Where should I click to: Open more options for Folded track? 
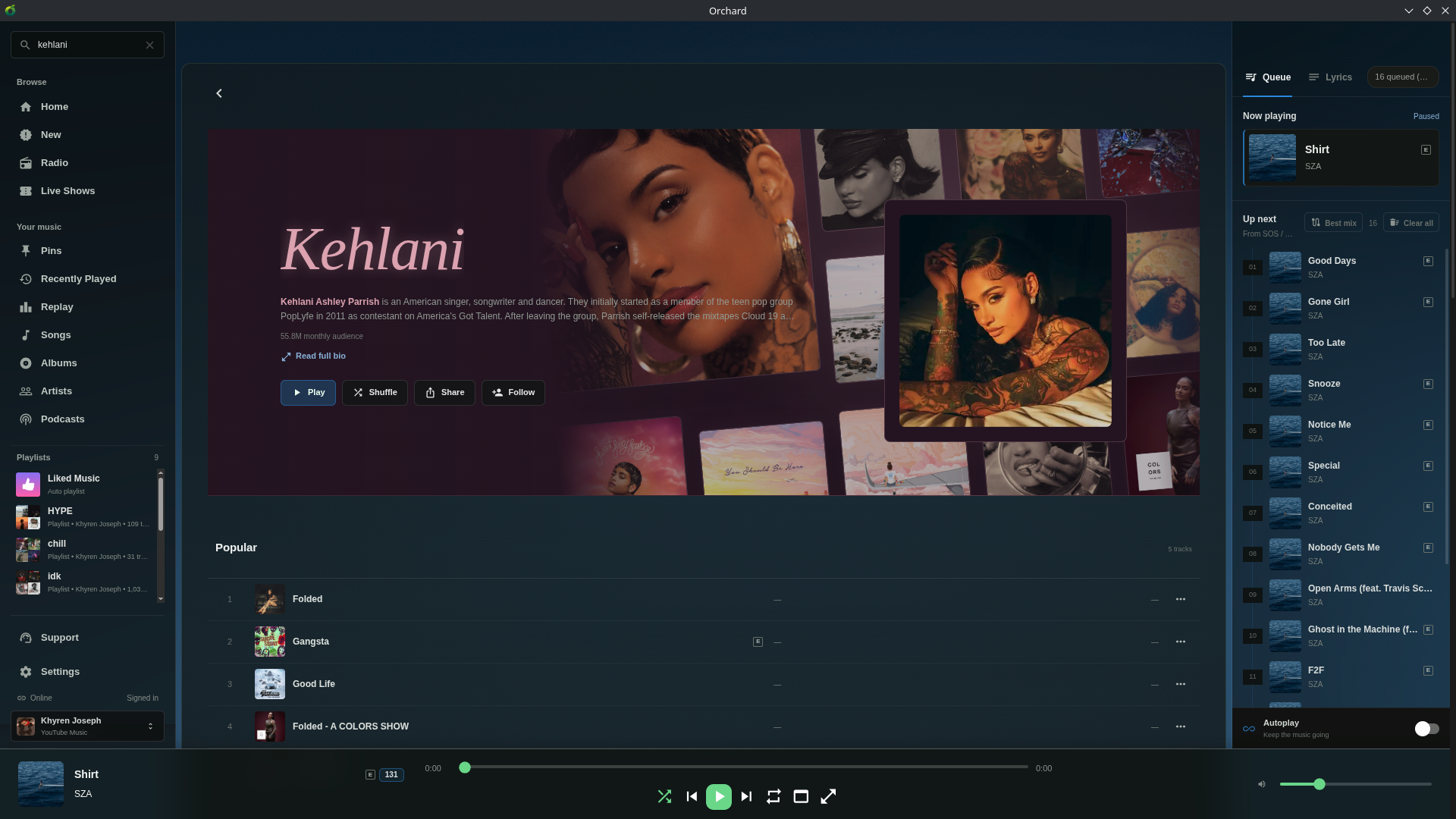1181,599
